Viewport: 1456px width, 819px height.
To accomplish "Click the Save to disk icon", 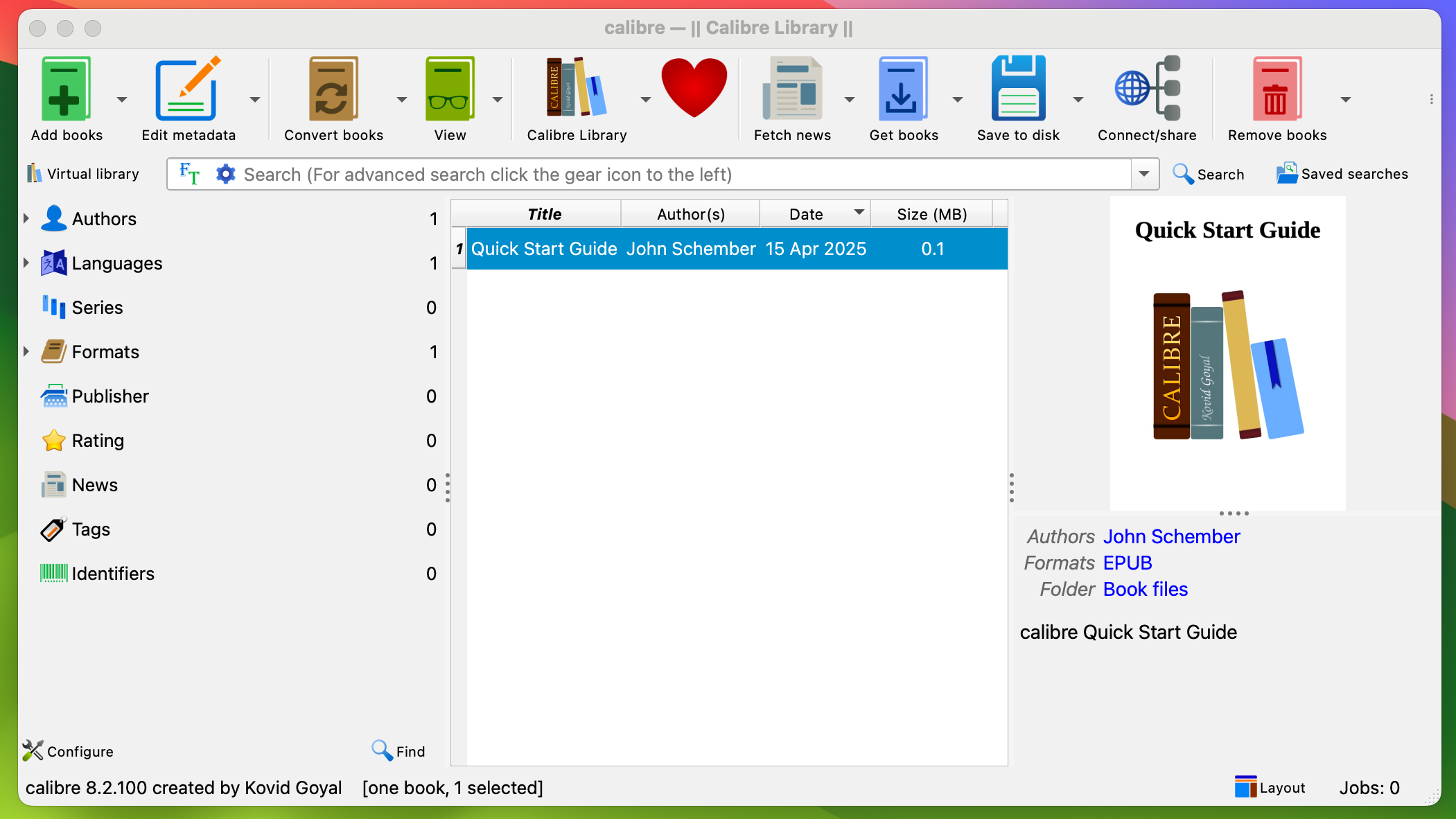I will coord(1017,90).
